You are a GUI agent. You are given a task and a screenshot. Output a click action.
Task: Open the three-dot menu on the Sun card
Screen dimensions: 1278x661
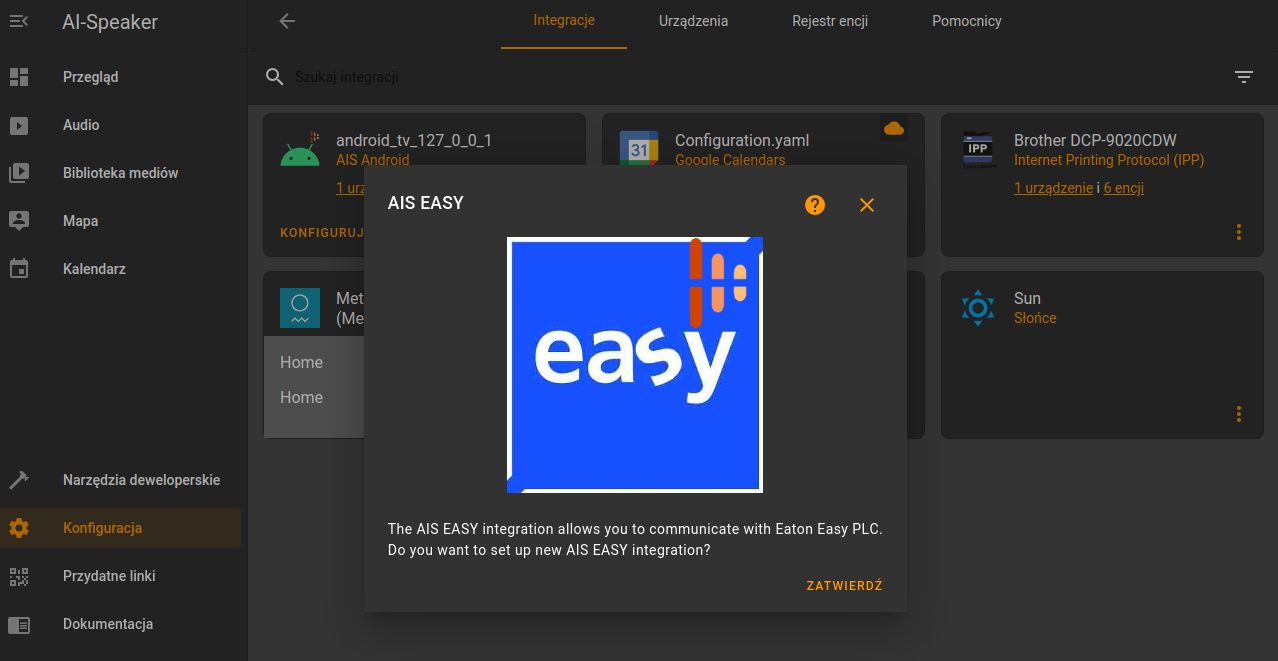(x=1239, y=414)
